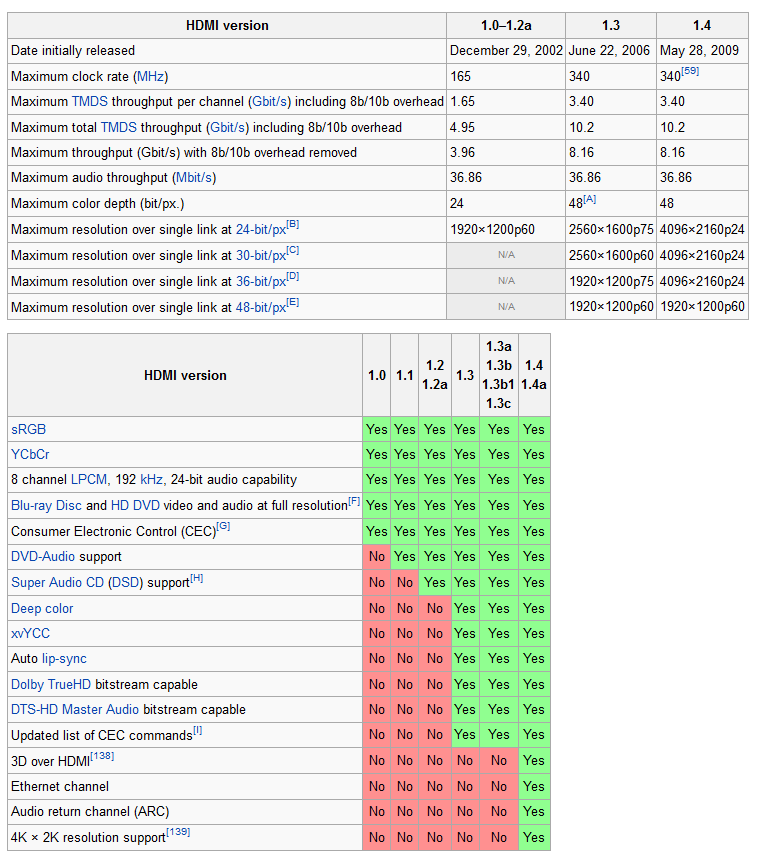Click footnote [G] after Consumer Electronic Control
This screenshot has width=758, height=860.
(x=223, y=527)
